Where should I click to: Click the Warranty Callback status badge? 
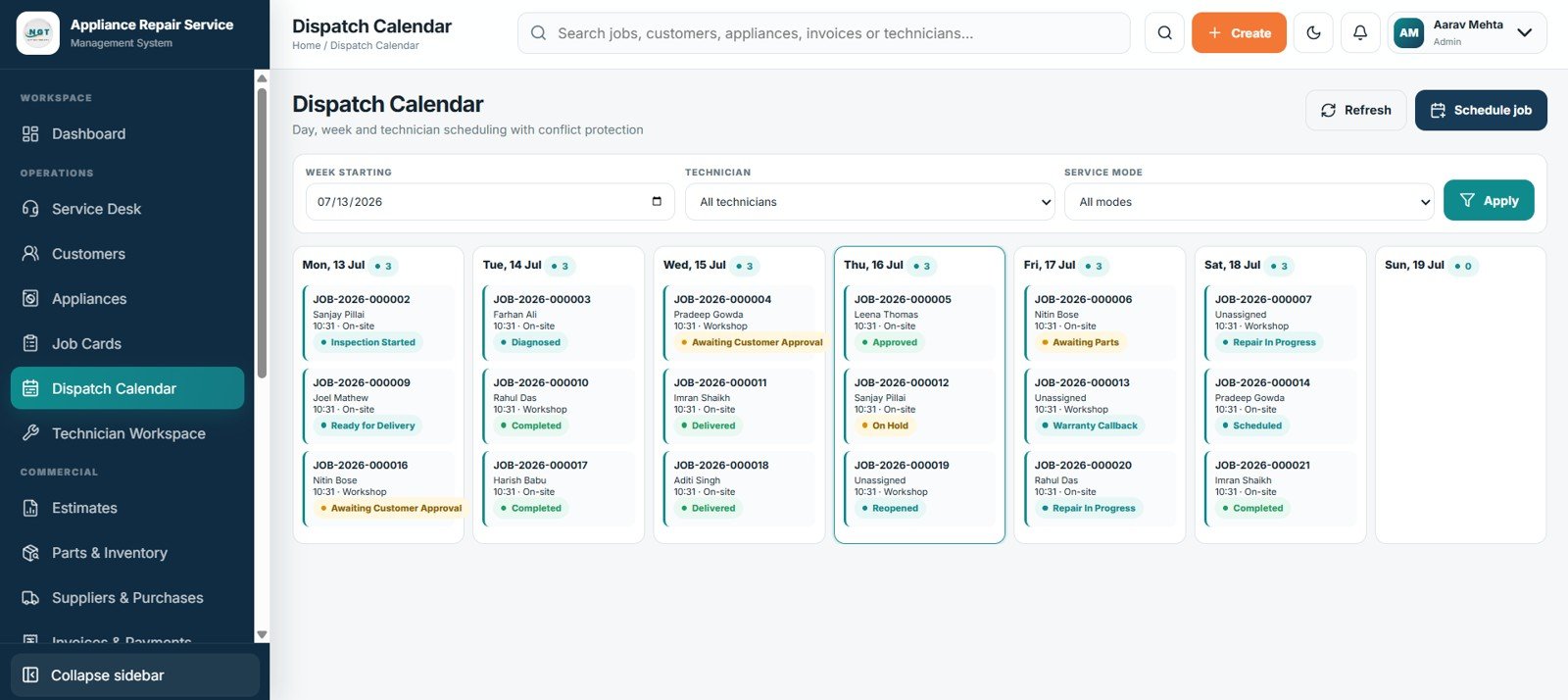tap(1090, 425)
